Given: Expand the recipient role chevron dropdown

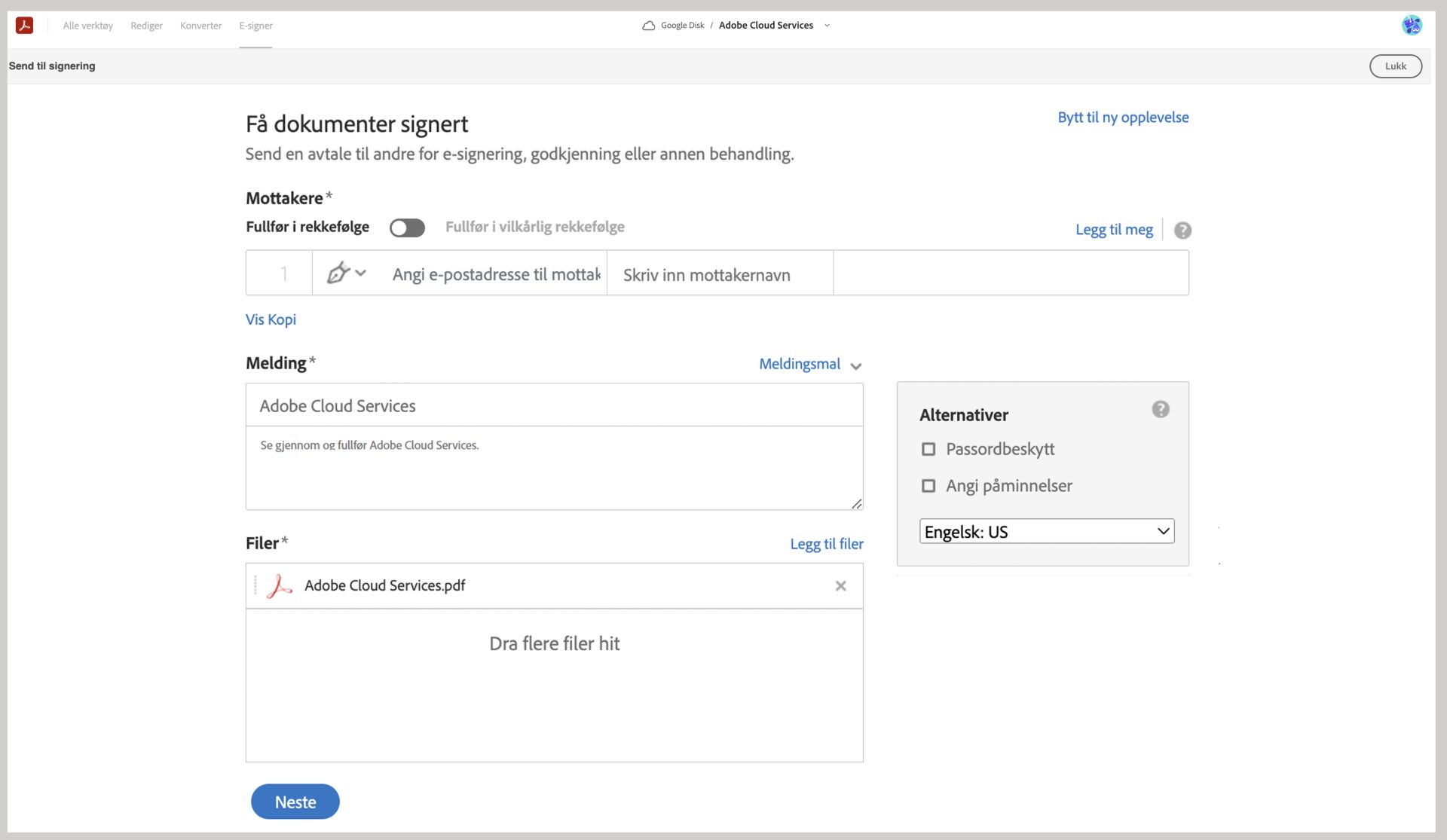Looking at the screenshot, I should [361, 273].
